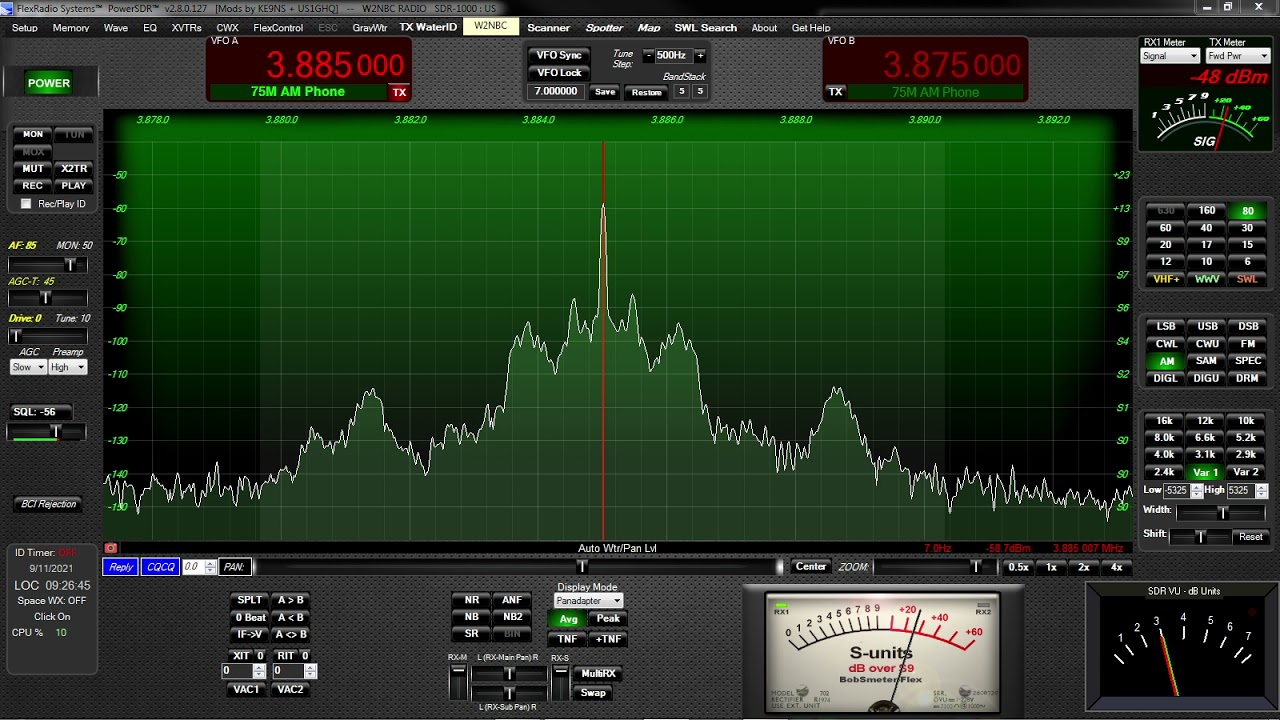Open the XVTRs menu
The width and height of the screenshot is (1280, 720).
tap(186, 28)
